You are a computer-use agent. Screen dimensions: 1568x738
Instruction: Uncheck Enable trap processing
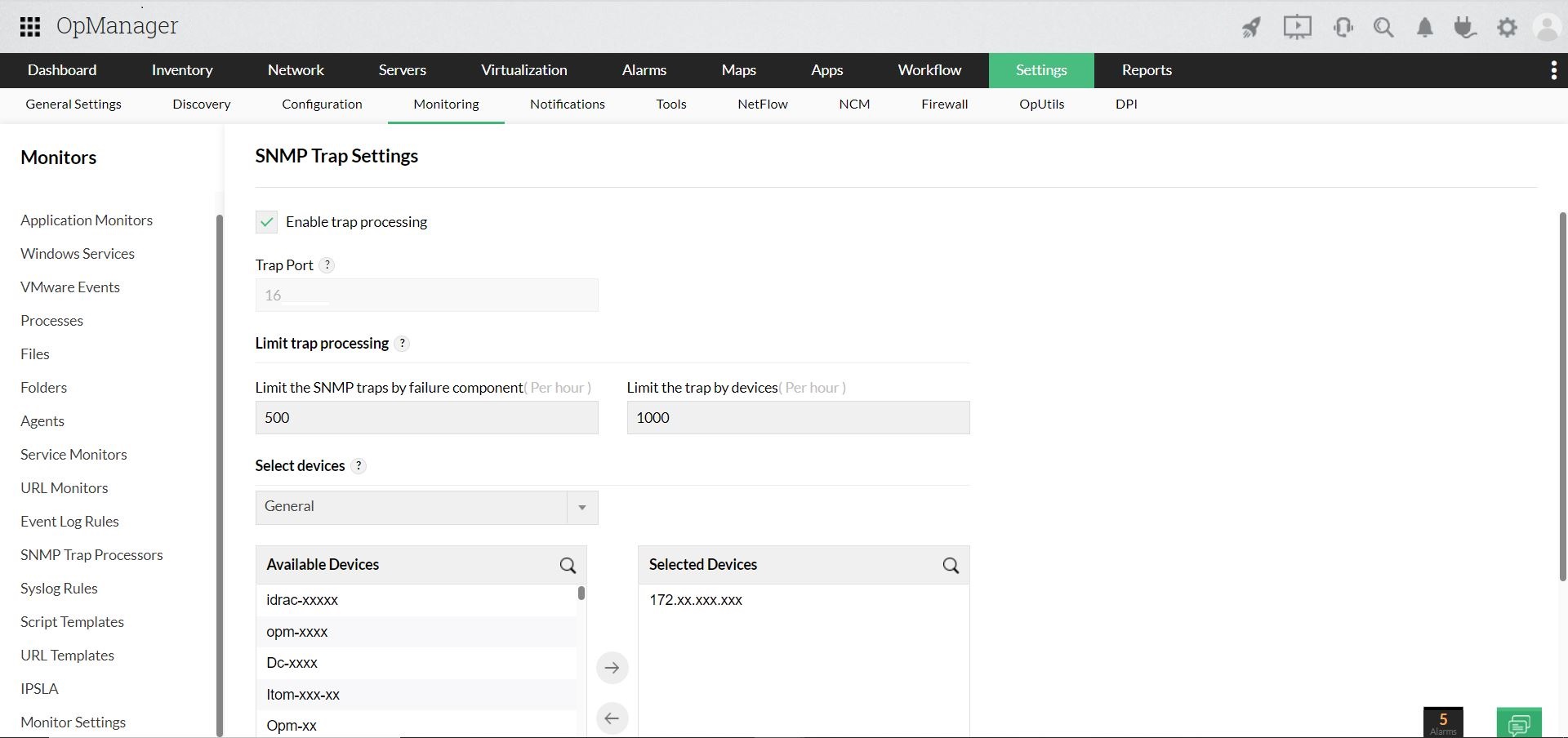pyautogui.click(x=266, y=221)
